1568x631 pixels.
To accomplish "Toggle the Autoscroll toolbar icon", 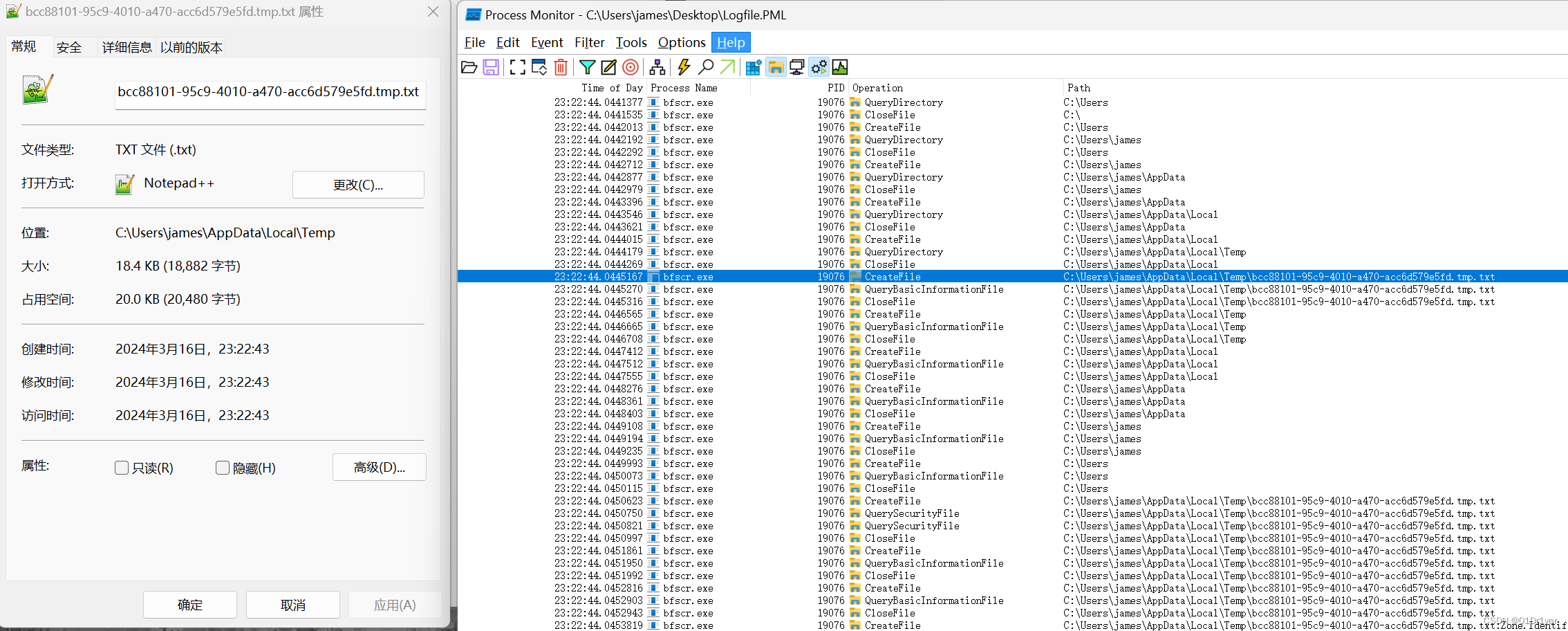I will click(x=539, y=67).
